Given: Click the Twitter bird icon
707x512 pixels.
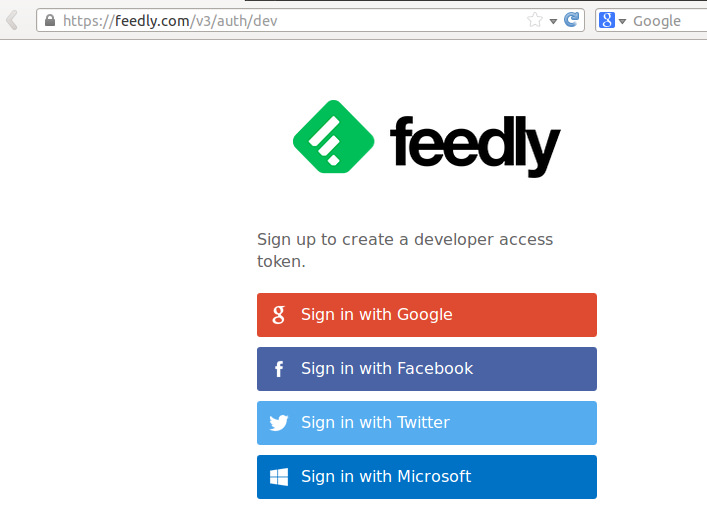Looking at the screenshot, I should [279, 423].
